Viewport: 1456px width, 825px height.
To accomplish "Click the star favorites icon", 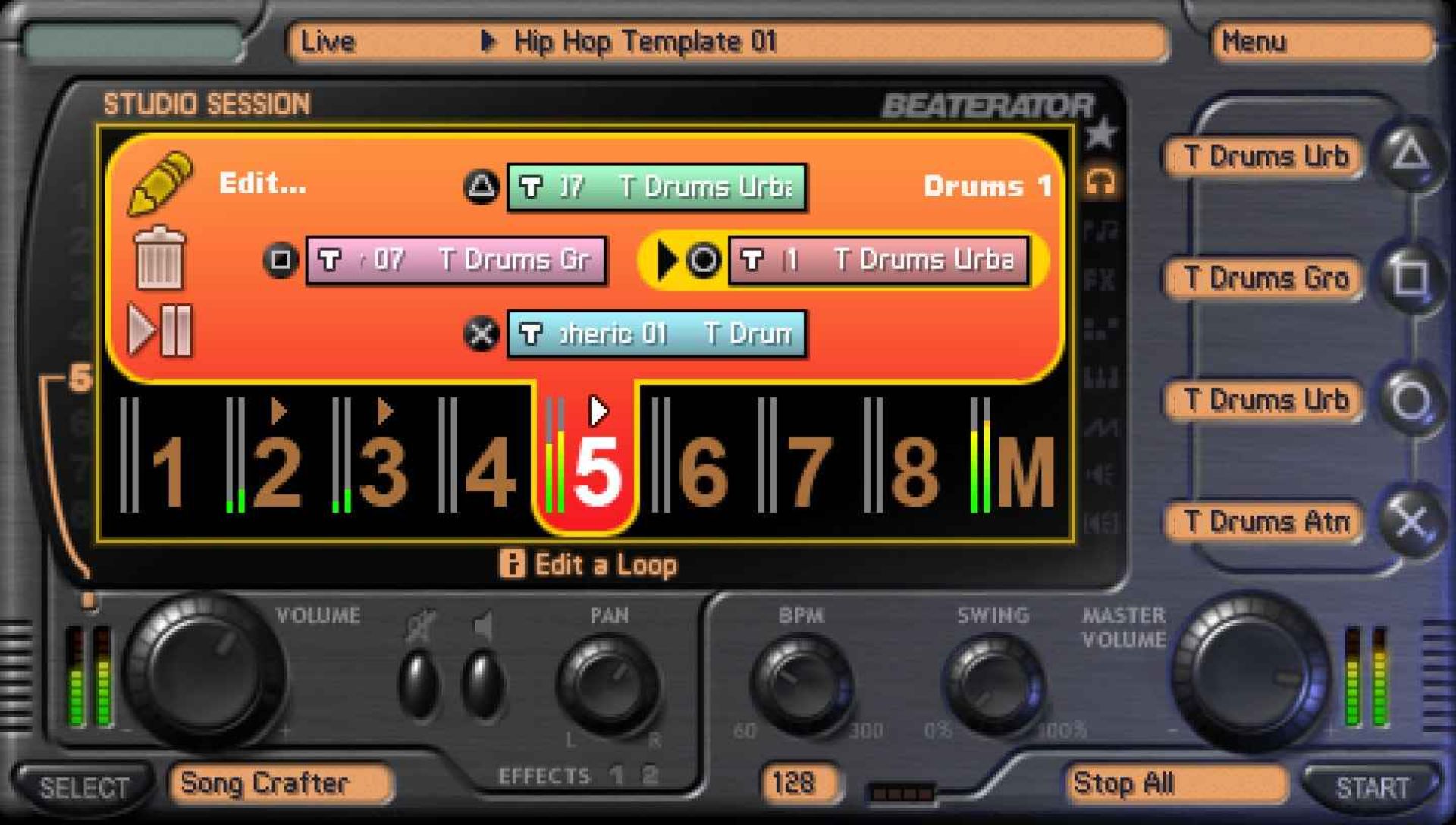I will tap(1100, 133).
